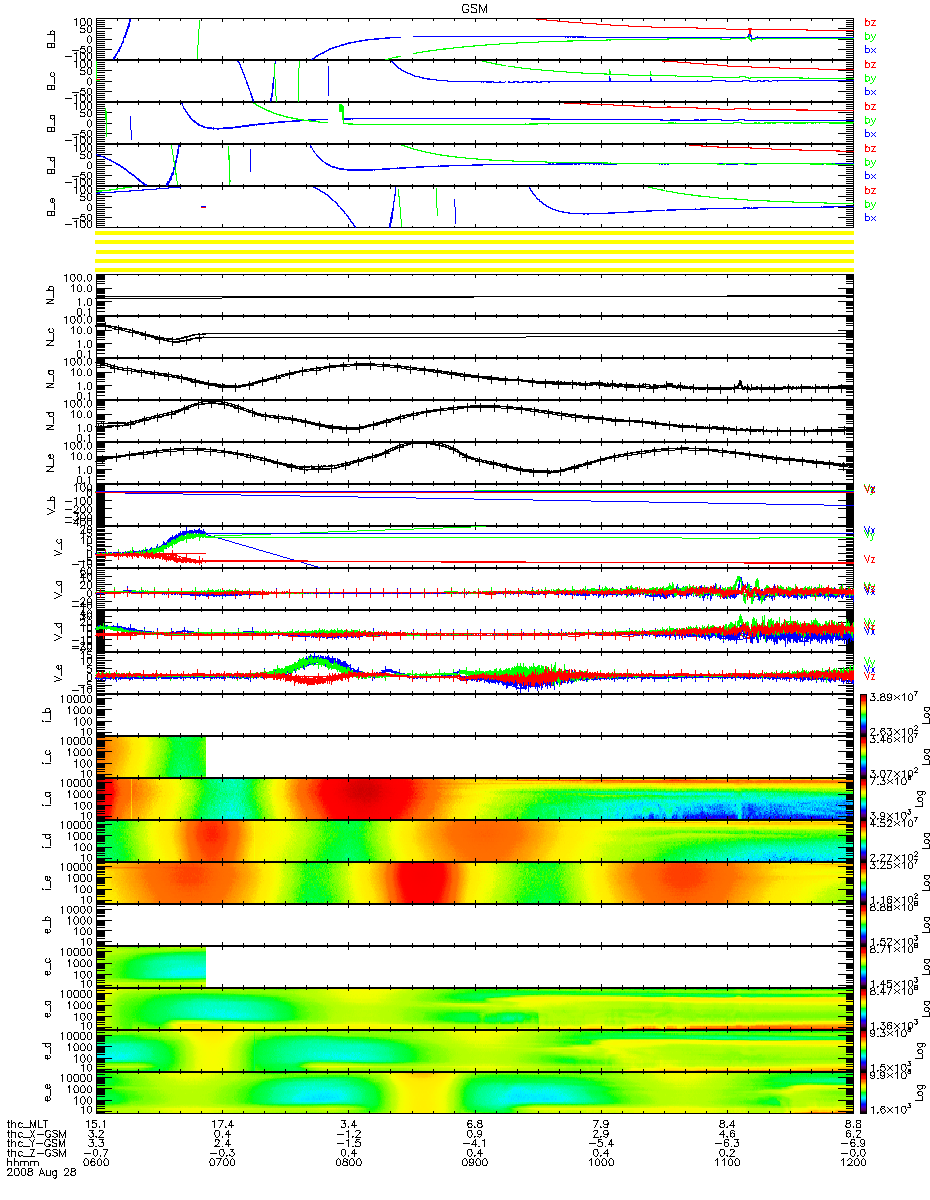Click the 3.89×10^7 color scale maximum
This screenshot has height=1200, width=930.
tap(894, 696)
